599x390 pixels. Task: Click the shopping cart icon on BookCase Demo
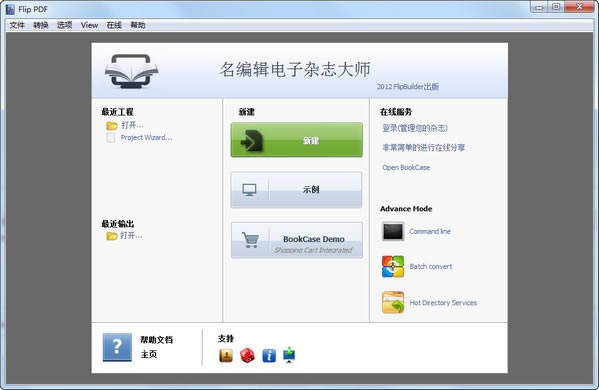250,240
